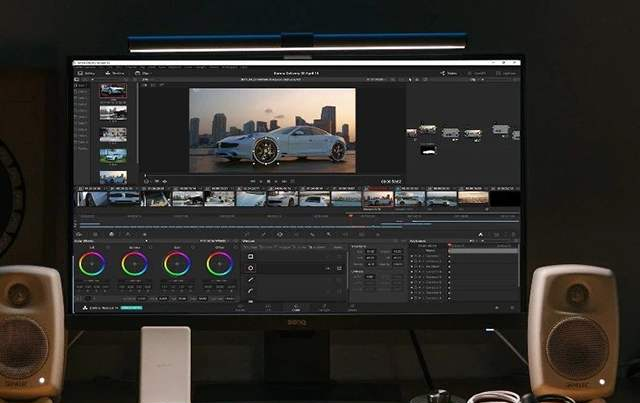Viewport: 640px width, 403px height.
Task: Open the Motion Effects palette
Action: tap(144, 234)
